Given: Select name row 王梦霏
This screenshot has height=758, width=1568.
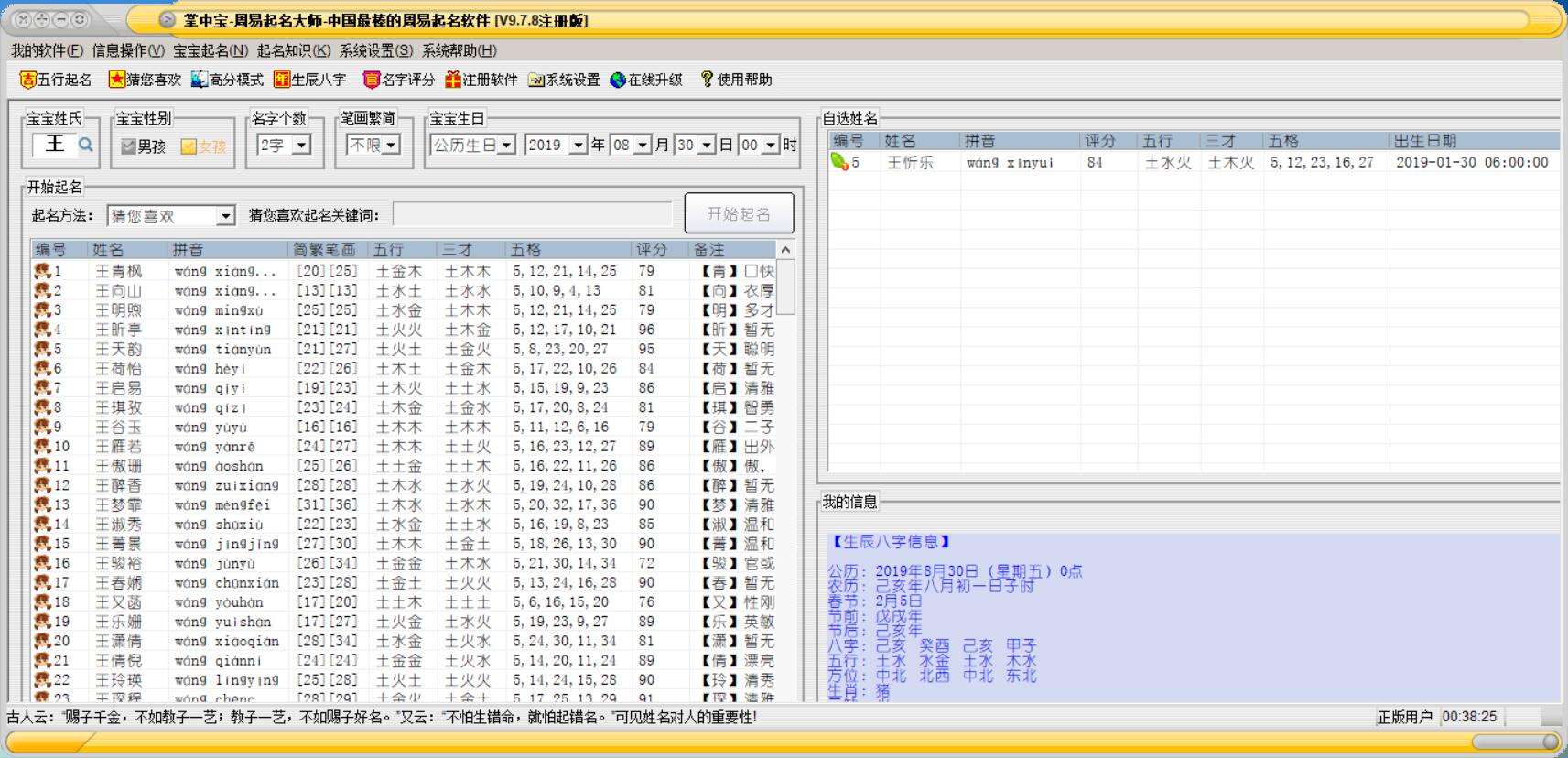Looking at the screenshot, I should pos(404,504).
